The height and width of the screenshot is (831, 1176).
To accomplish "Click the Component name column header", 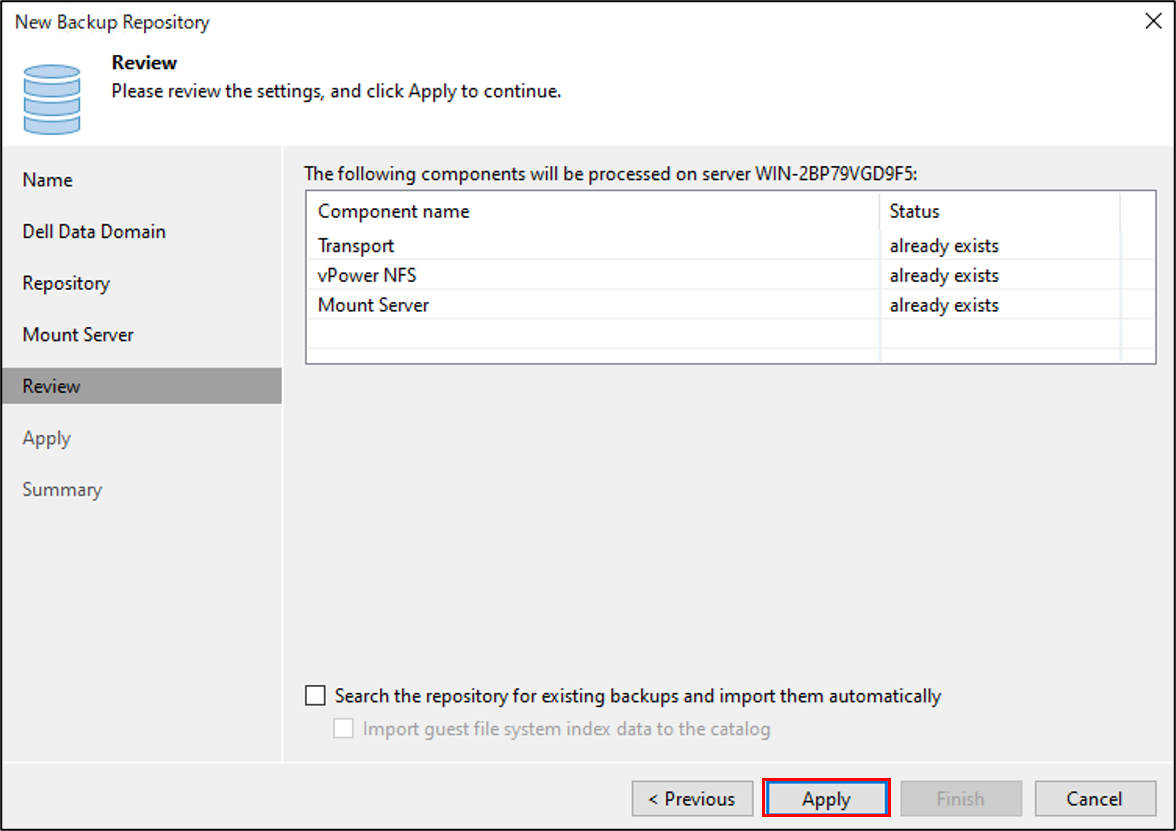I will [x=394, y=212].
